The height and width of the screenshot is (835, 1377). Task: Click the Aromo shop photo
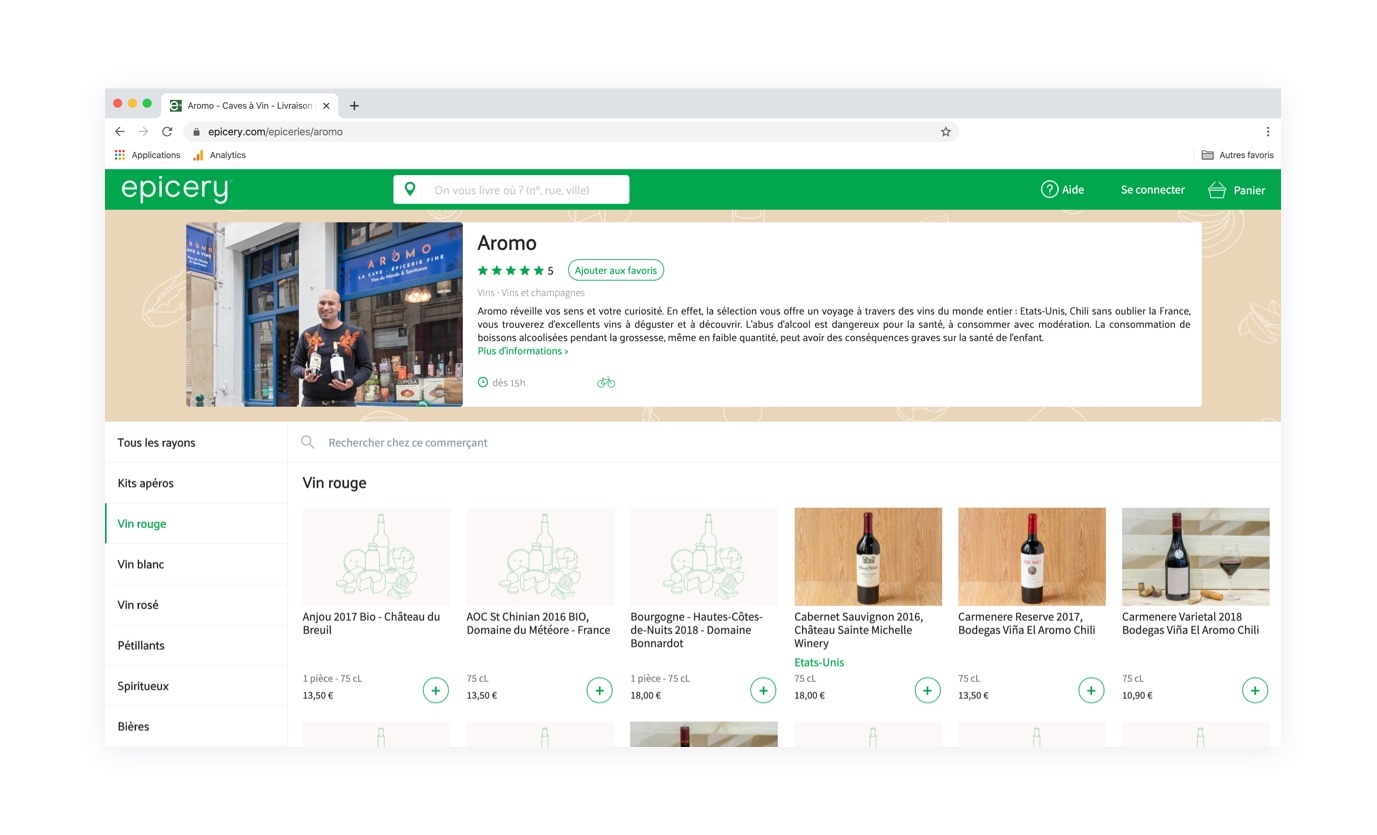[x=324, y=314]
